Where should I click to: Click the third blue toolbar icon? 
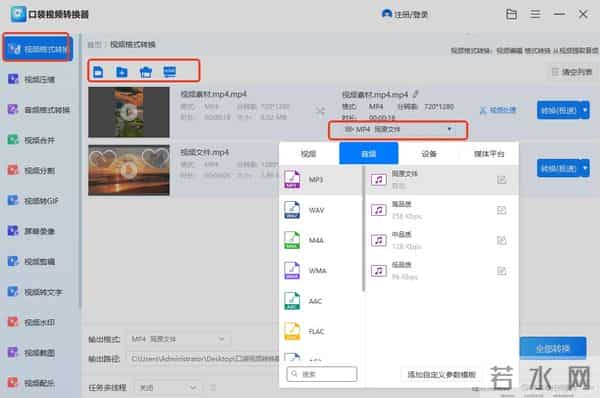(146, 72)
